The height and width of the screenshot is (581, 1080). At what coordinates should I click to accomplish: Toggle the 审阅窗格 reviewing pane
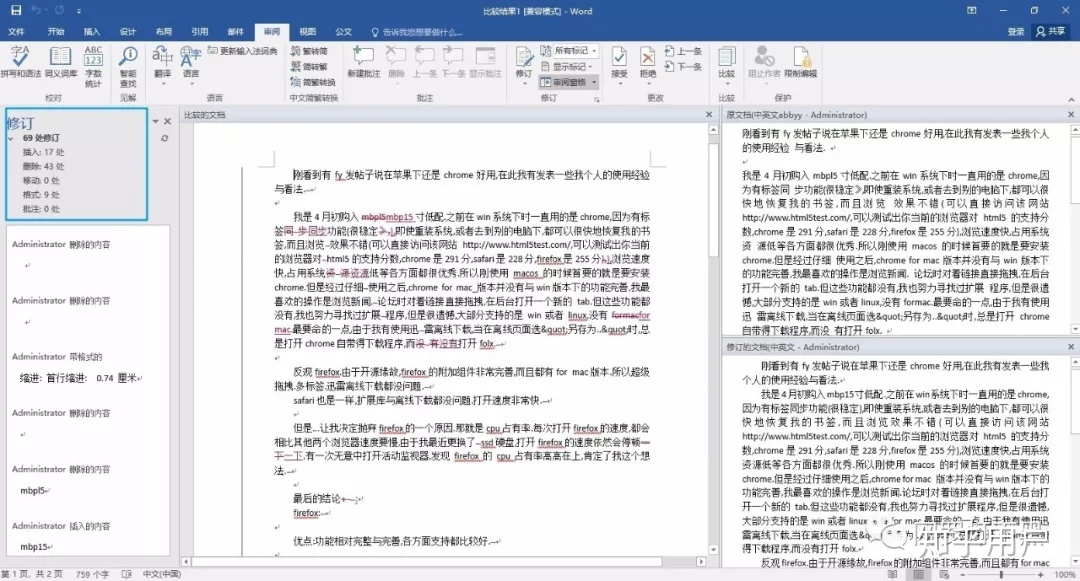click(563, 82)
